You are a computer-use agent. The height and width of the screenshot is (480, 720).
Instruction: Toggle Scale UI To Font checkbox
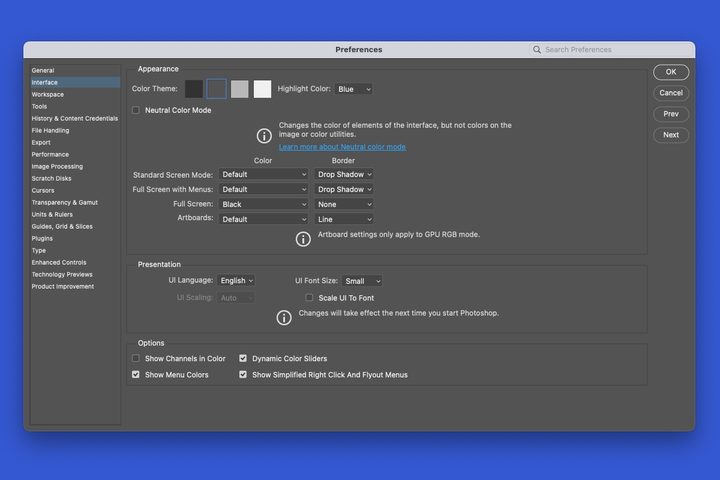tap(309, 298)
